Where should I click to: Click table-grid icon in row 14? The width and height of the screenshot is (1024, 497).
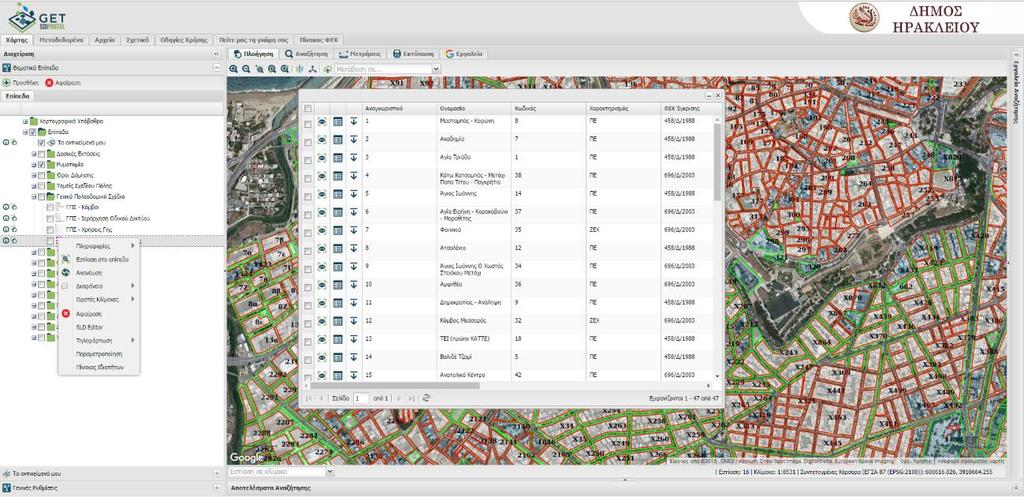point(338,357)
